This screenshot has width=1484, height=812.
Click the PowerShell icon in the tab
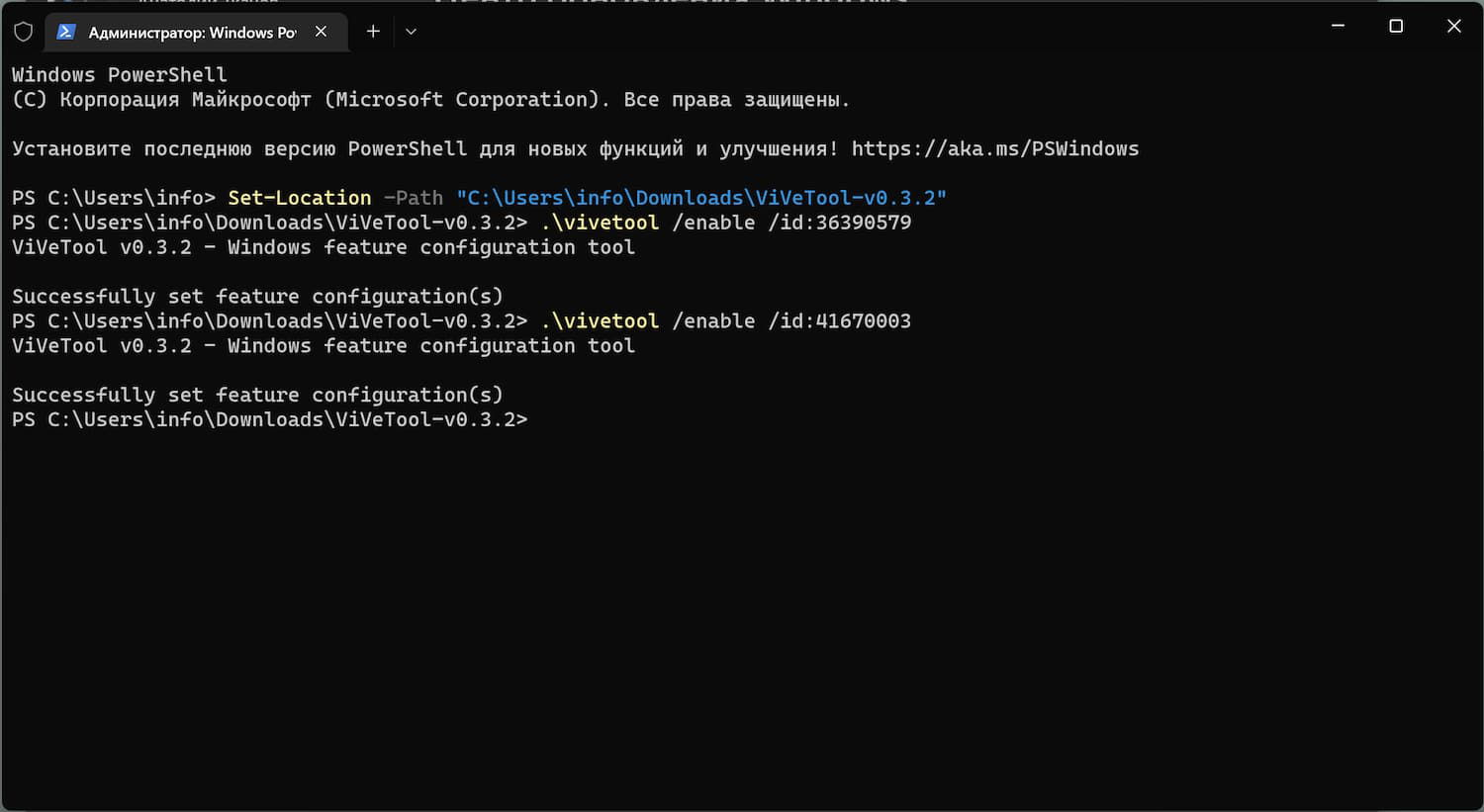pyautogui.click(x=66, y=32)
